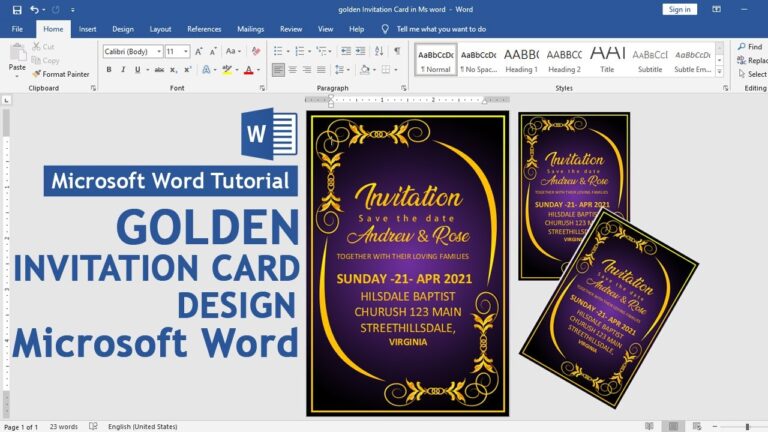Open the Customize Quick Access Toolbar dropdown
Image resolution: width=768 pixels, height=432 pixels.
click(72, 10)
